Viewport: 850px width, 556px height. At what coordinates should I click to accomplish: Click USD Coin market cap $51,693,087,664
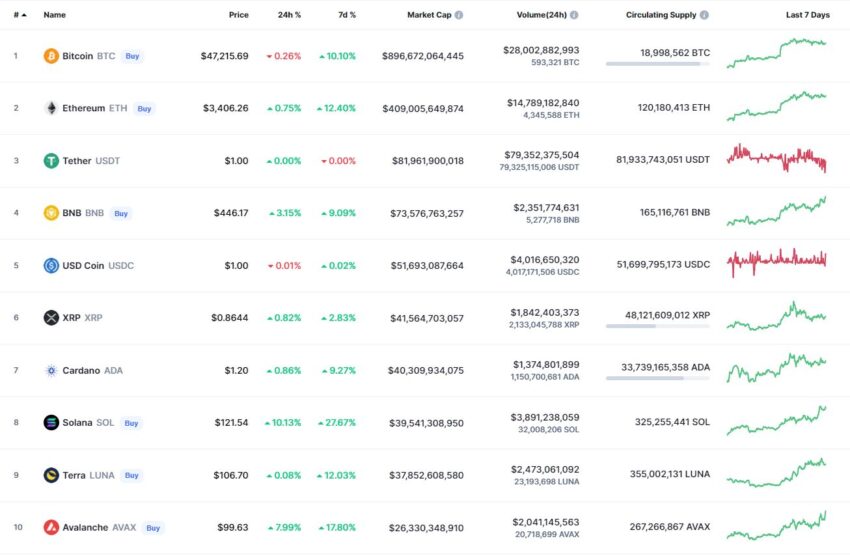coord(427,266)
